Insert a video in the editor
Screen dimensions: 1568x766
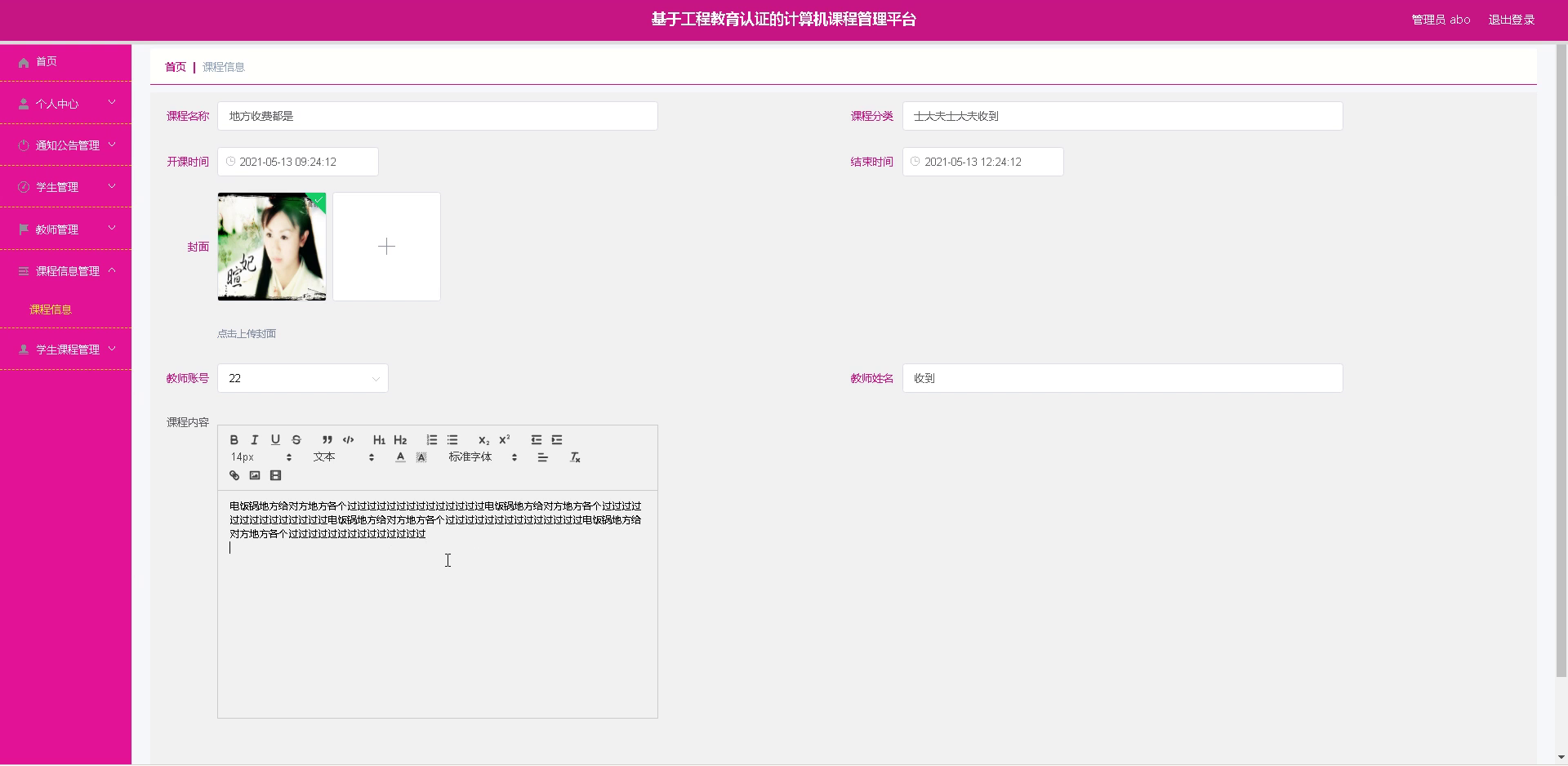[275, 475]
